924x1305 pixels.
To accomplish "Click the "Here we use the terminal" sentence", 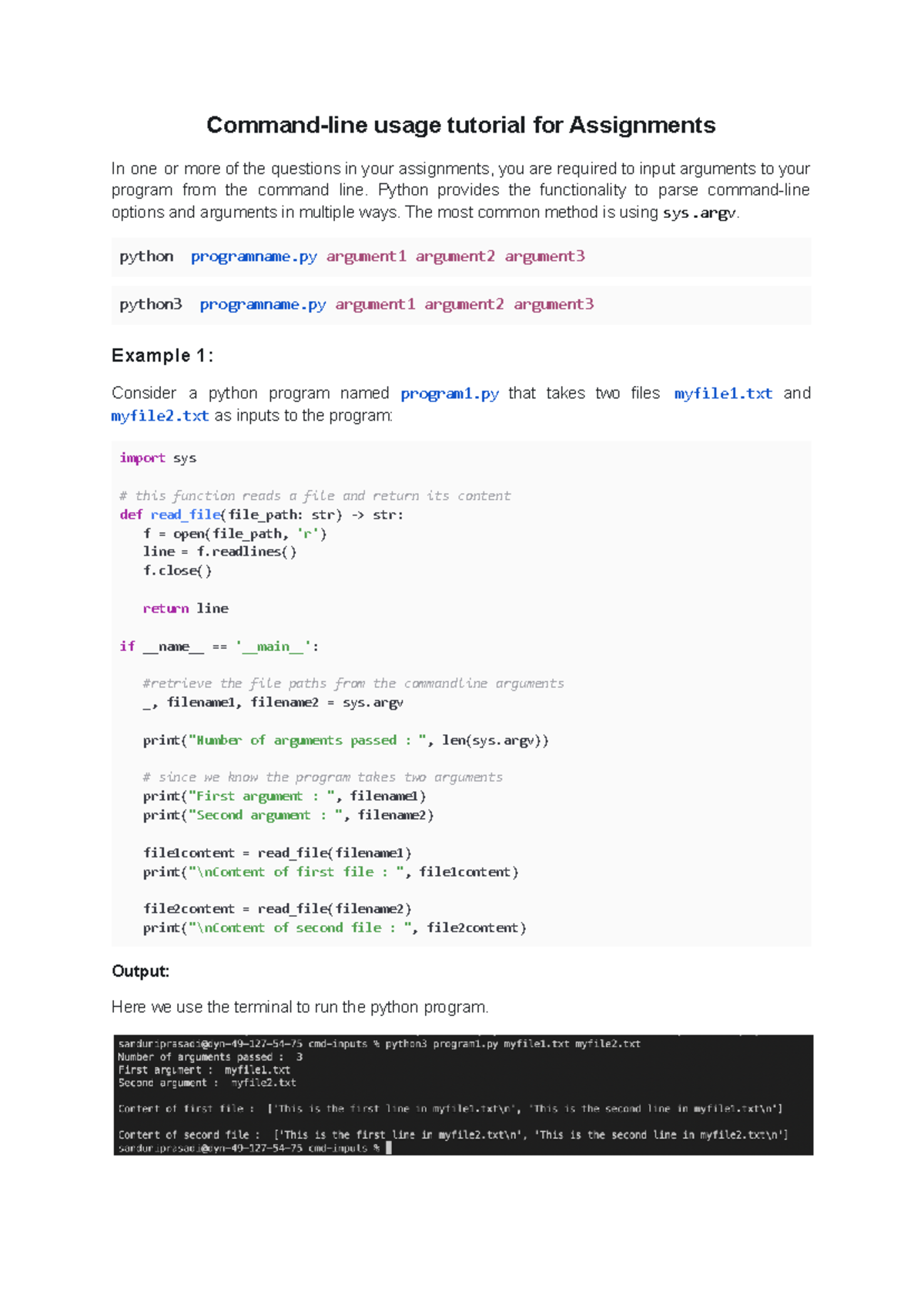I will [x=300, y=1007].
